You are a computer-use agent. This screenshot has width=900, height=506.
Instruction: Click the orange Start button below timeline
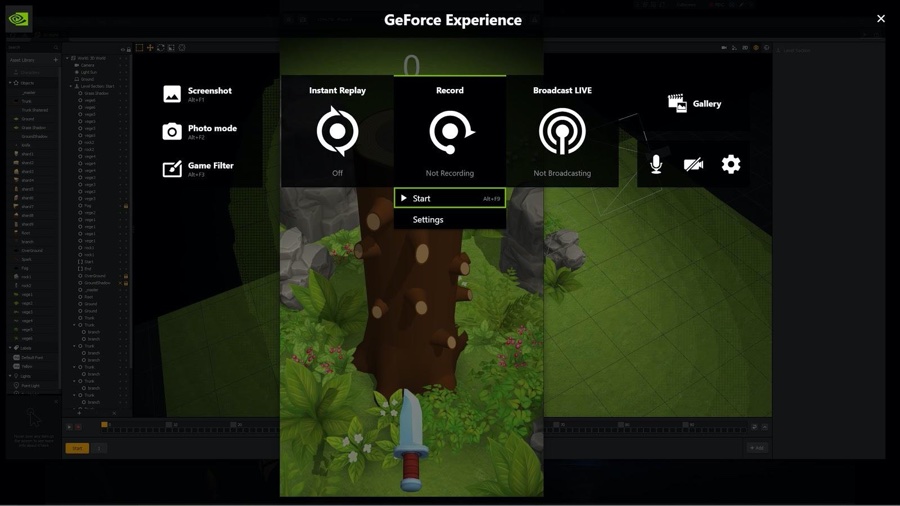tap(77, 448)
